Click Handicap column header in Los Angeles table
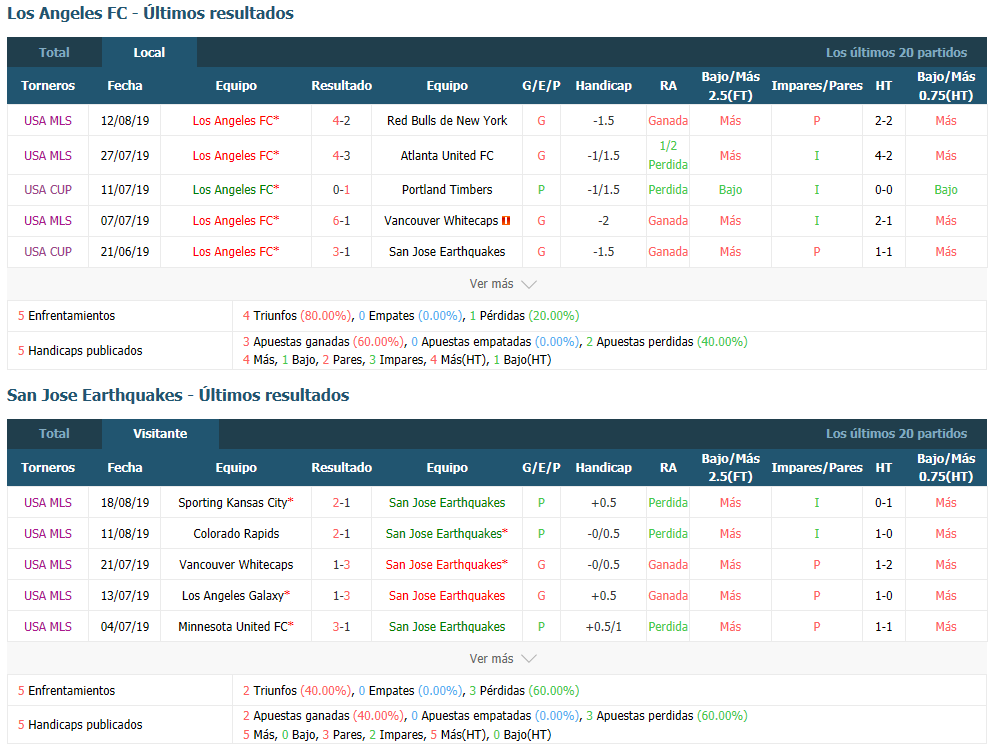 [x=603, y=85]
